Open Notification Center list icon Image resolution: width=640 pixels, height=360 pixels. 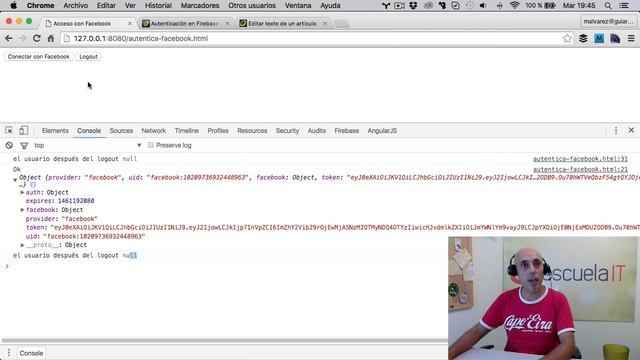click(624, 6)
